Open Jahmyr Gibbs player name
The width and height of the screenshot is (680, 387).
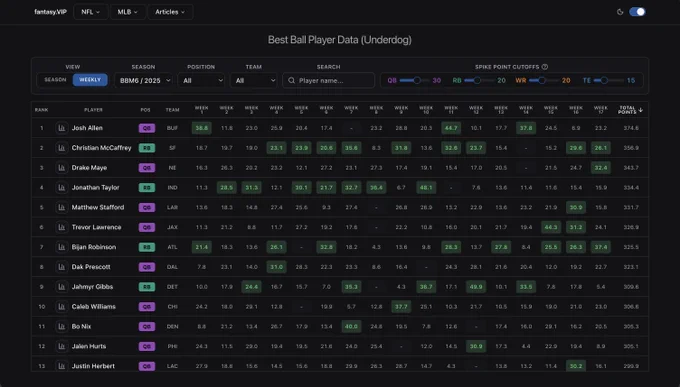[92, 287]
